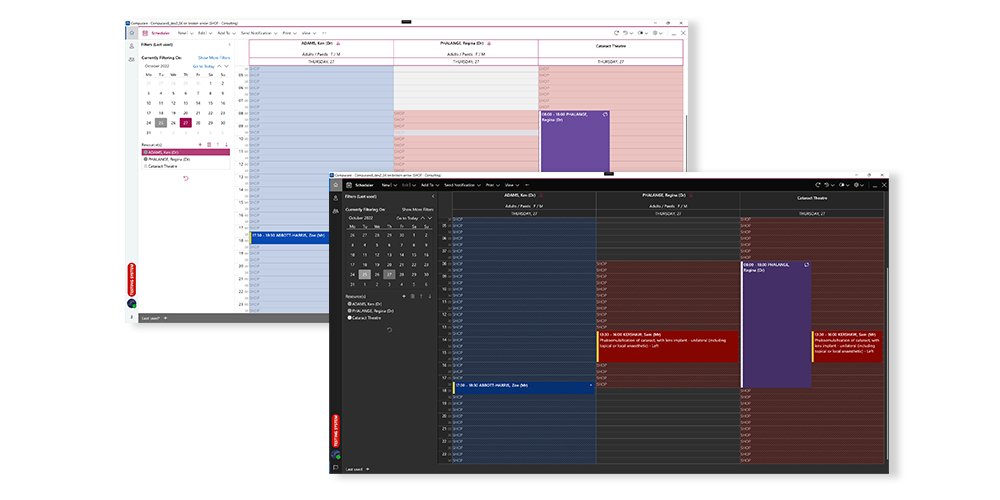The image size is (1000, 500).
Task: Click user avatar in dark window sidebar
Action: 335,454
